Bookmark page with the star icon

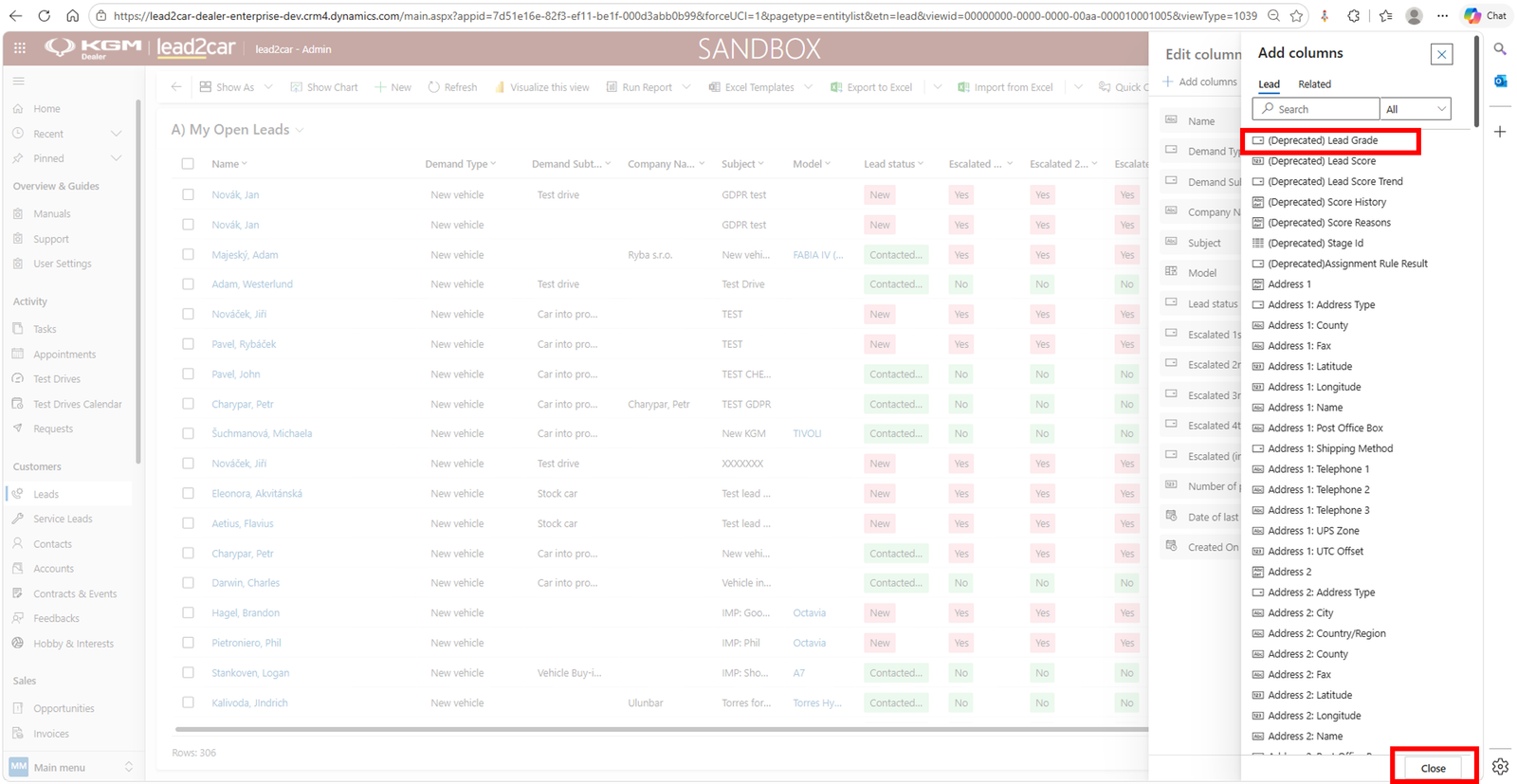tap(1296, 16)
